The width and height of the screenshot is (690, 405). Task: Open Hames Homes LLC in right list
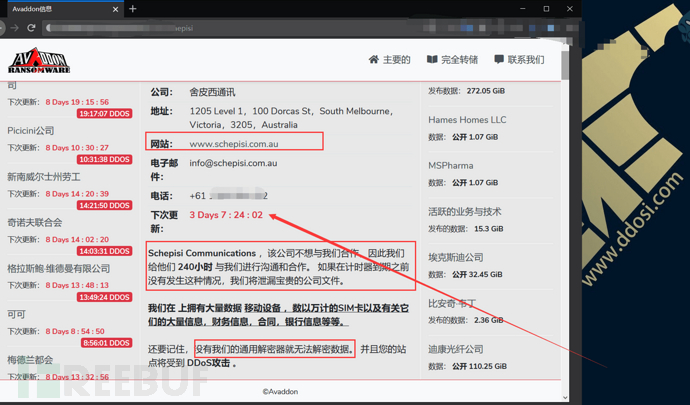(x=467, y=120)
